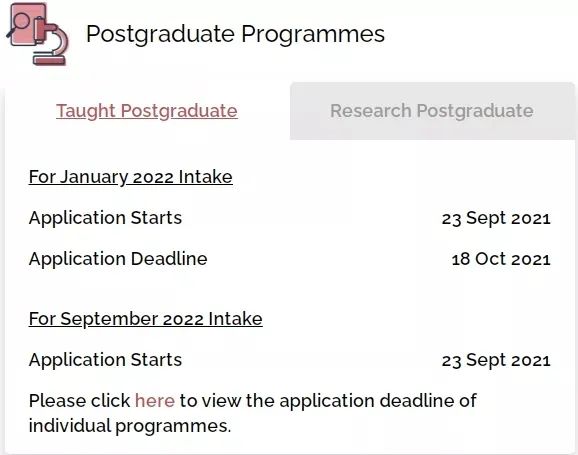
Task: Switch to the Research Postgraduate tab
Action: point(432,111)
